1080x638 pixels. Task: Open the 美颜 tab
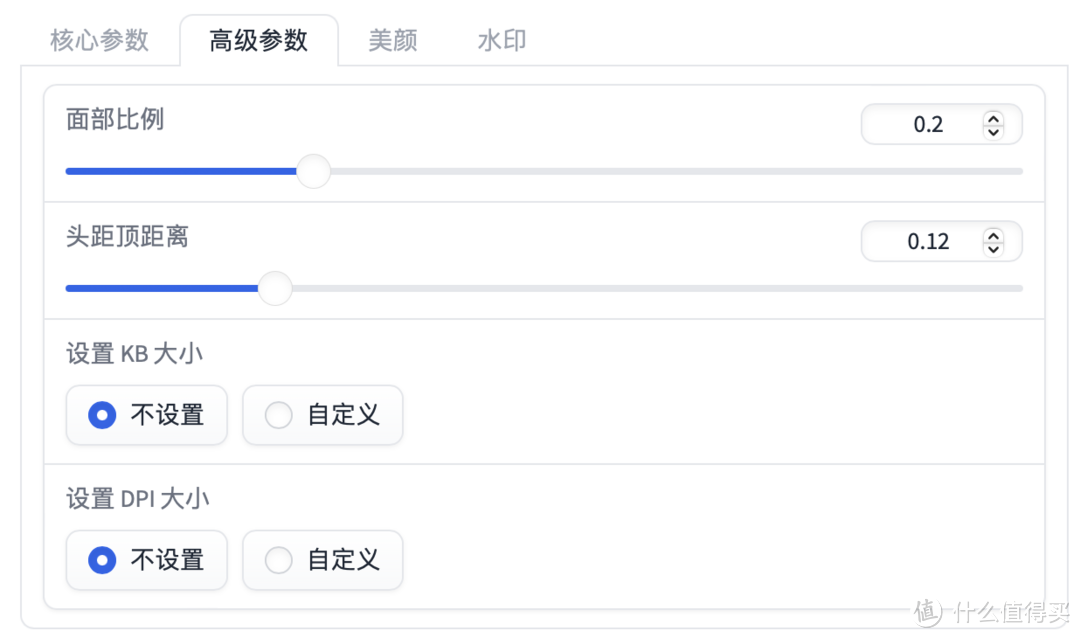tap(392, 40)
